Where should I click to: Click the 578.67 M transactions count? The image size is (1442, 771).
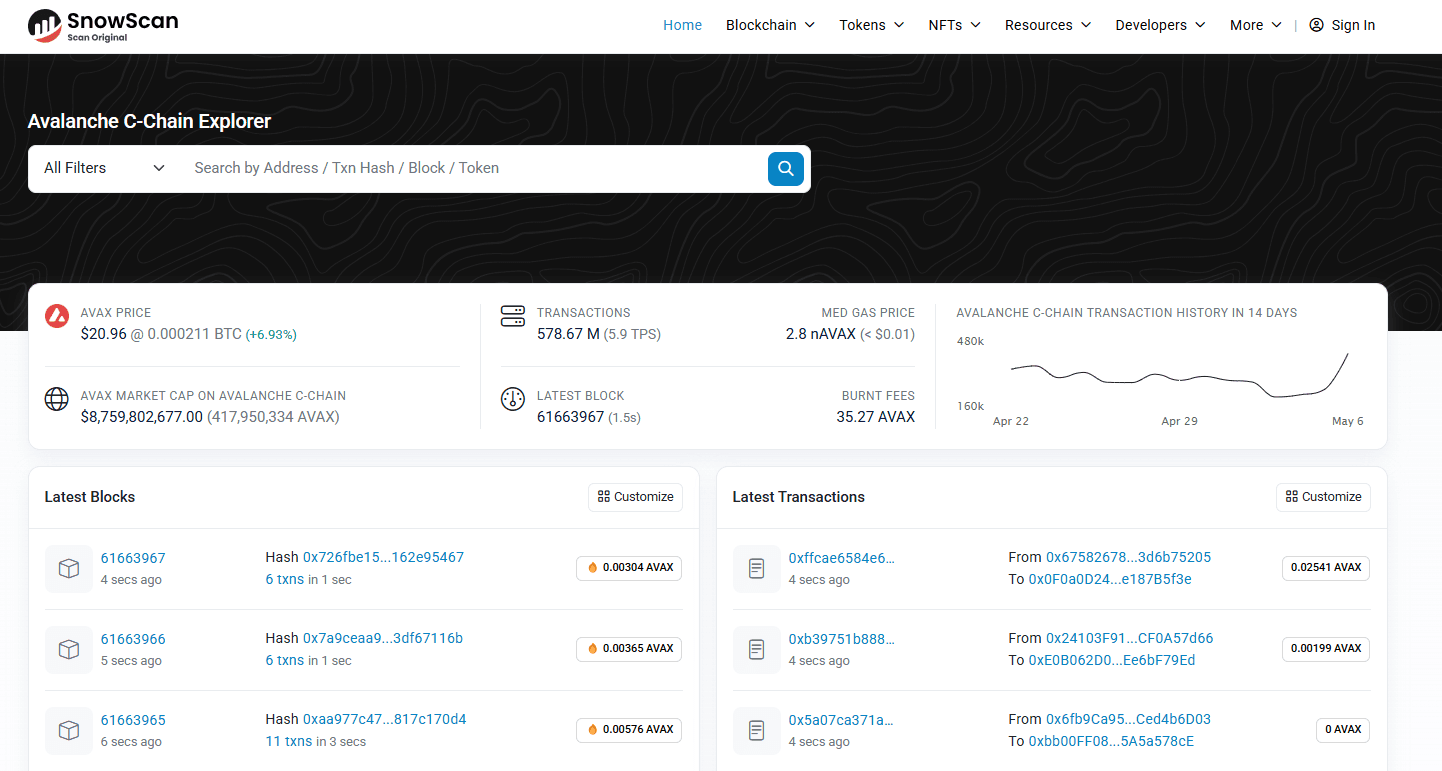coord(568,334)
